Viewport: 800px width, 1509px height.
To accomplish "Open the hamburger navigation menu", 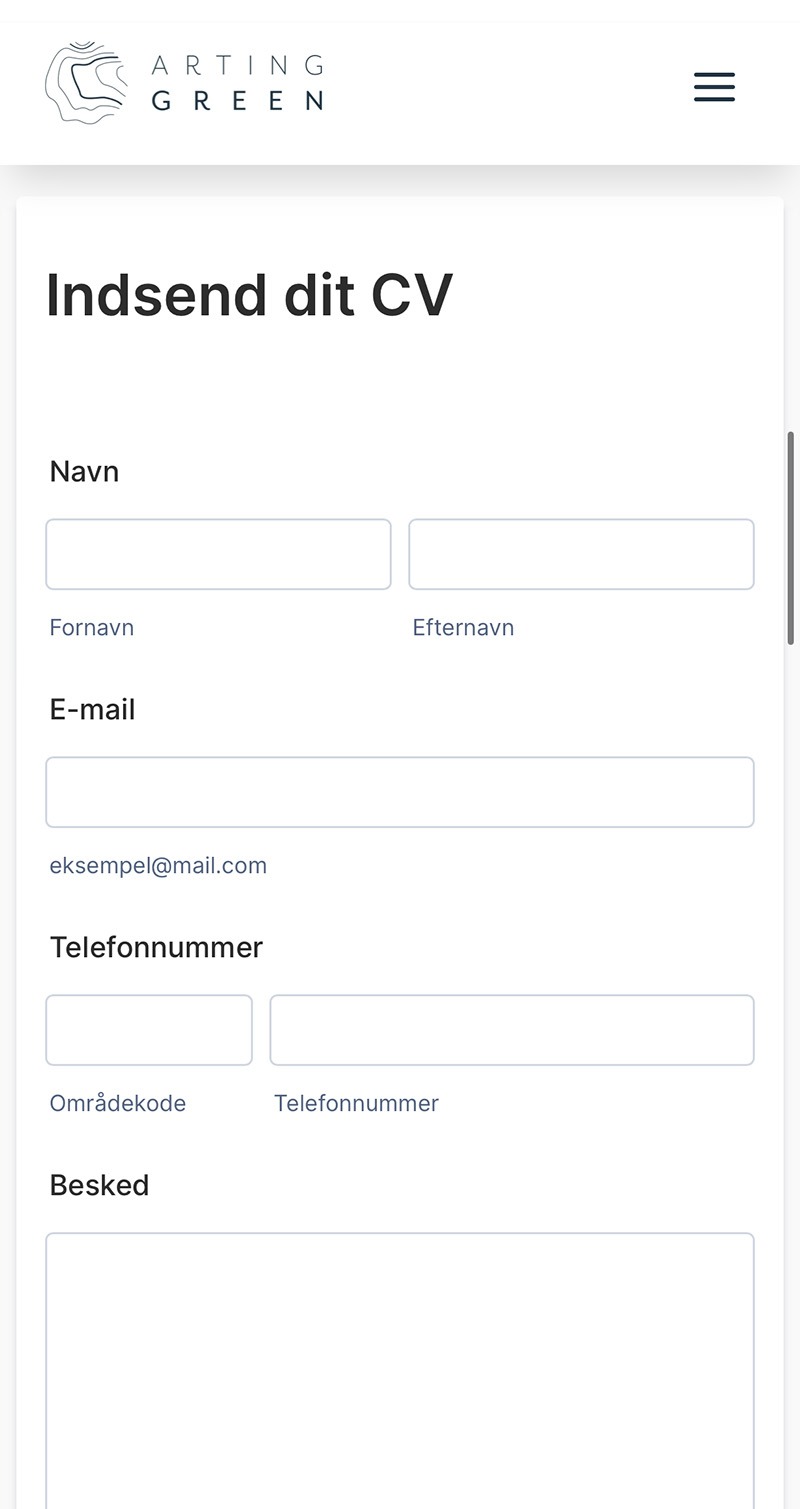I will click(x=714, y=87).
